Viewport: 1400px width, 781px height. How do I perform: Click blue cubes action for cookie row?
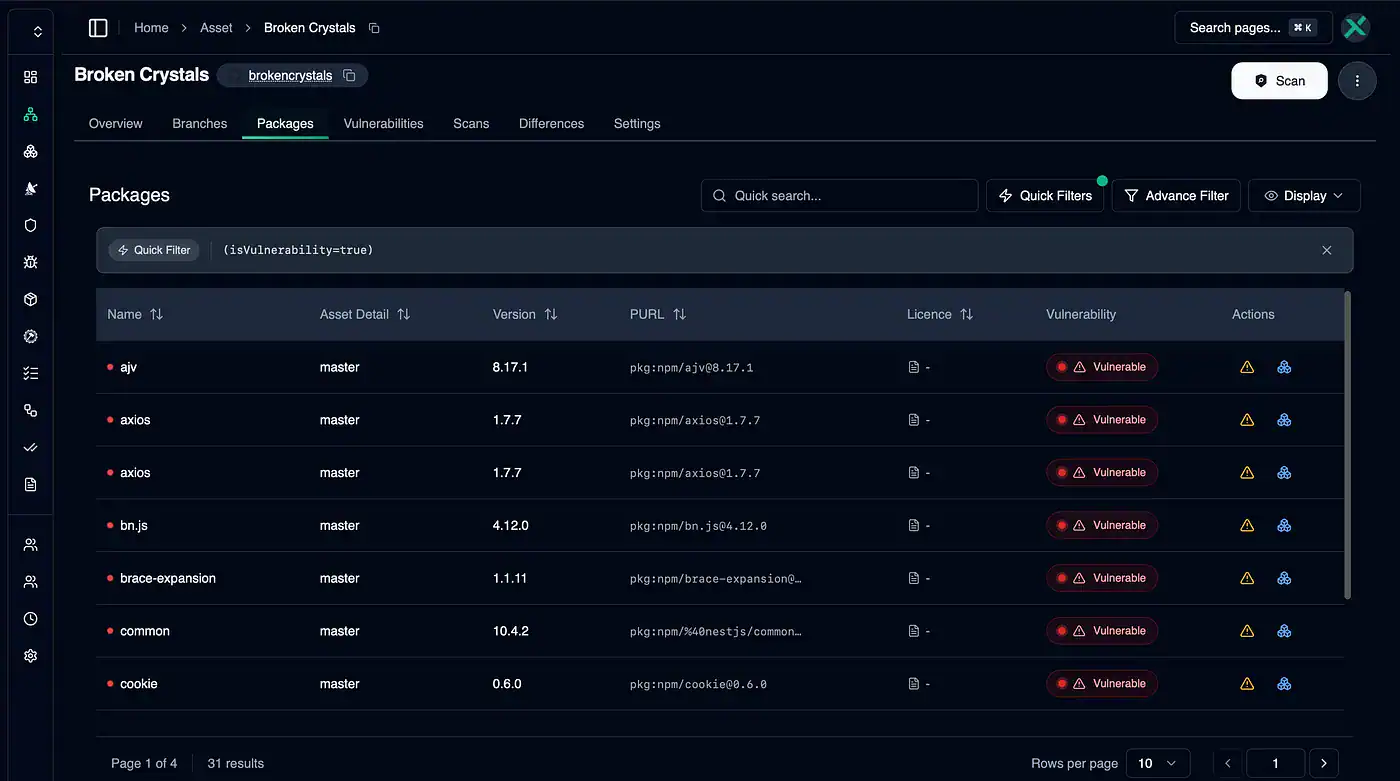(x=1284, y=684)
